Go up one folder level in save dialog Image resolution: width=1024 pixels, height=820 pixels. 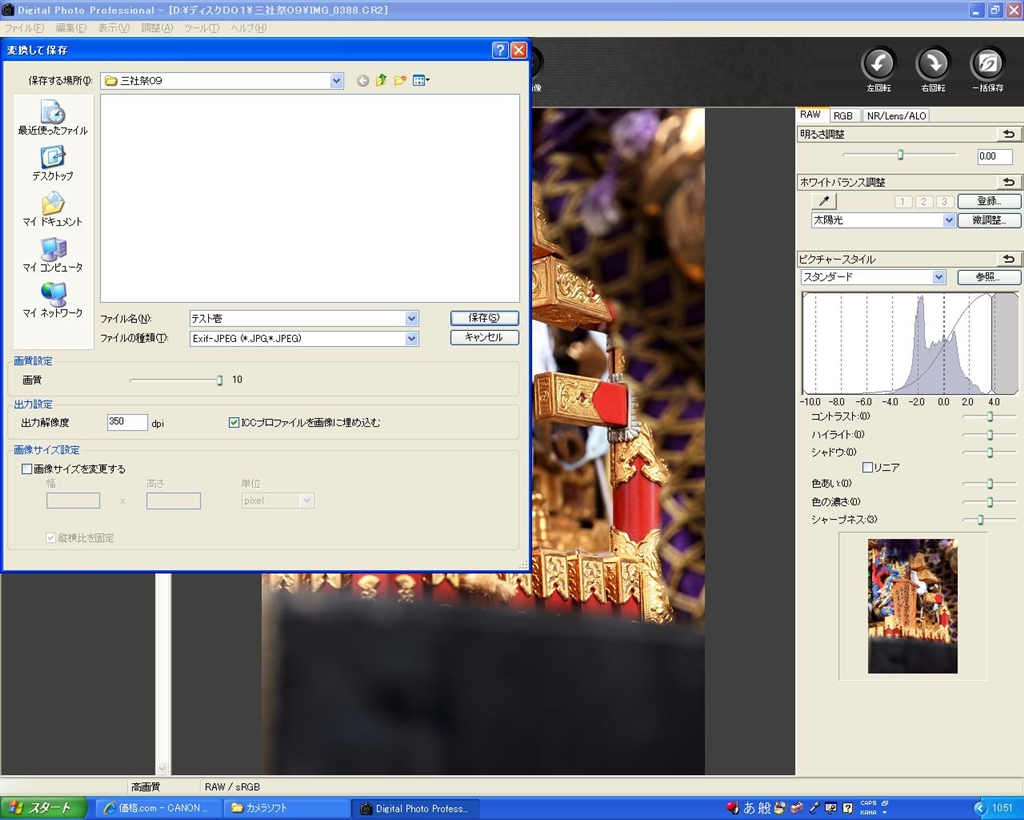point(381,81)
